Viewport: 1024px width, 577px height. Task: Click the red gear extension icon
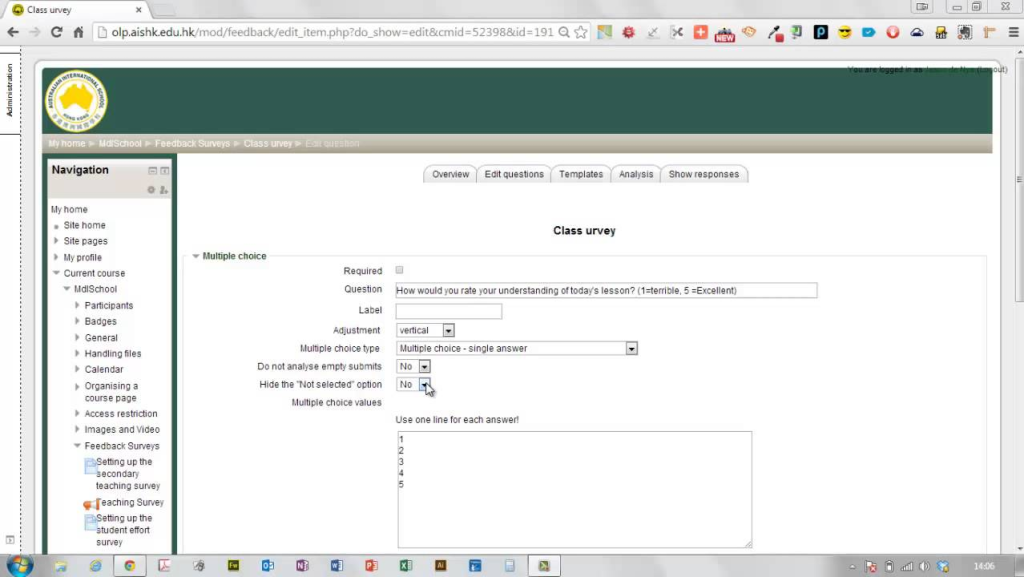pos(628,32)
